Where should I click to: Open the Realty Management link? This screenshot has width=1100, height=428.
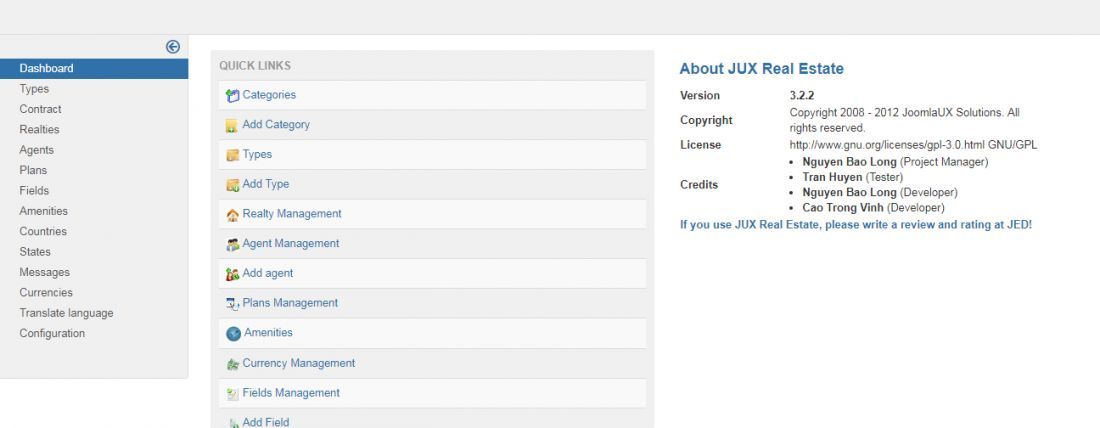292,213
